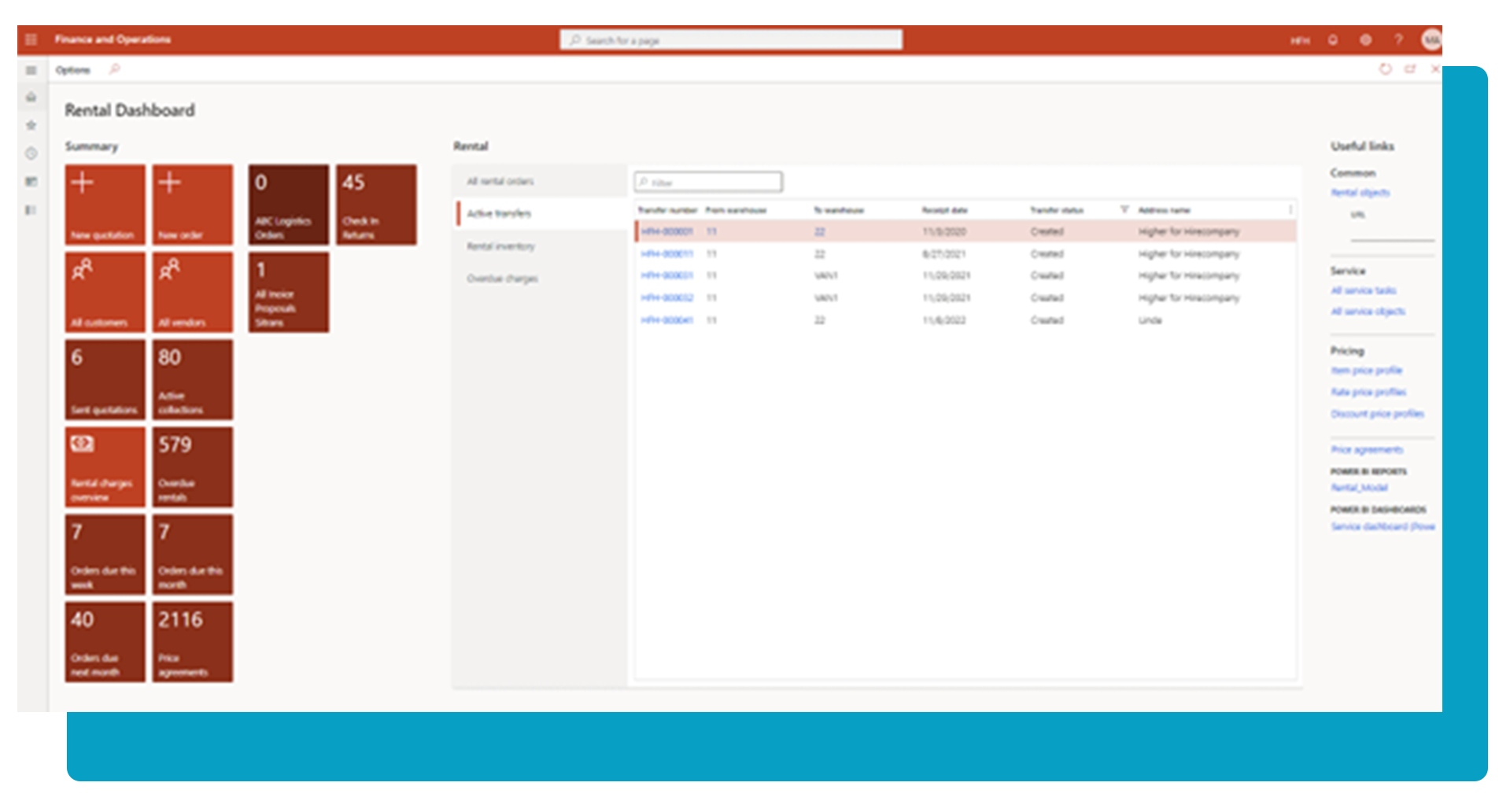The image size is (1499, 812).
Task: Open the Rental objects link under Common
Action: [1359, 192]
